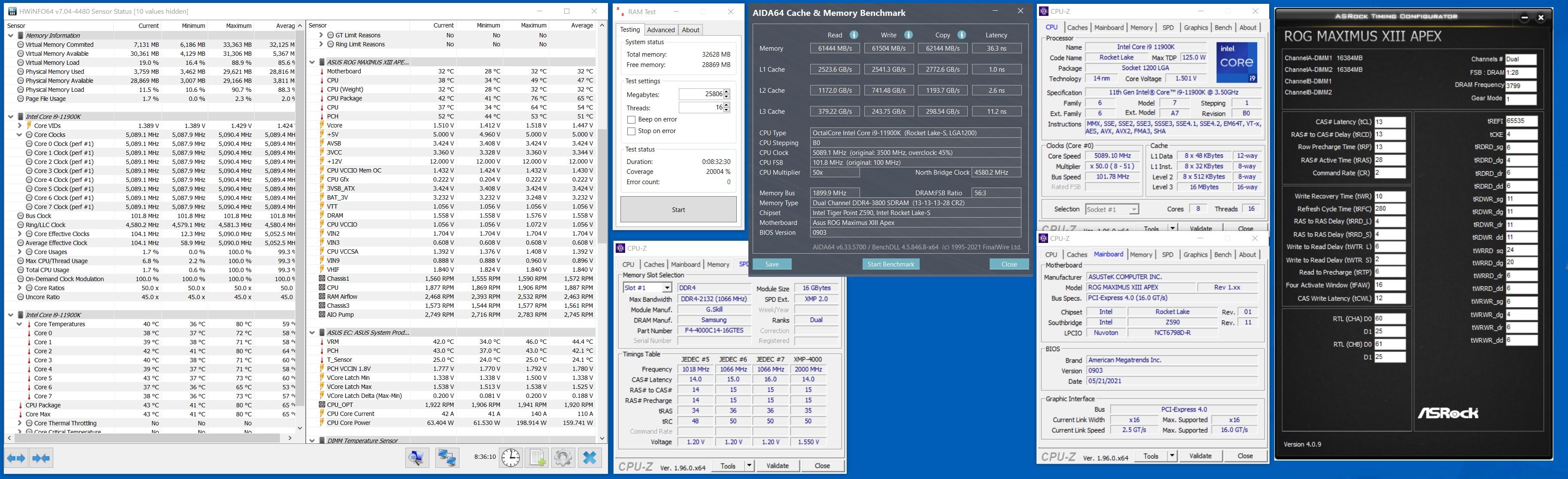Screen dimensions: 1568x479
Task: Click AIDA64 Read info icon
Action: 854,35
